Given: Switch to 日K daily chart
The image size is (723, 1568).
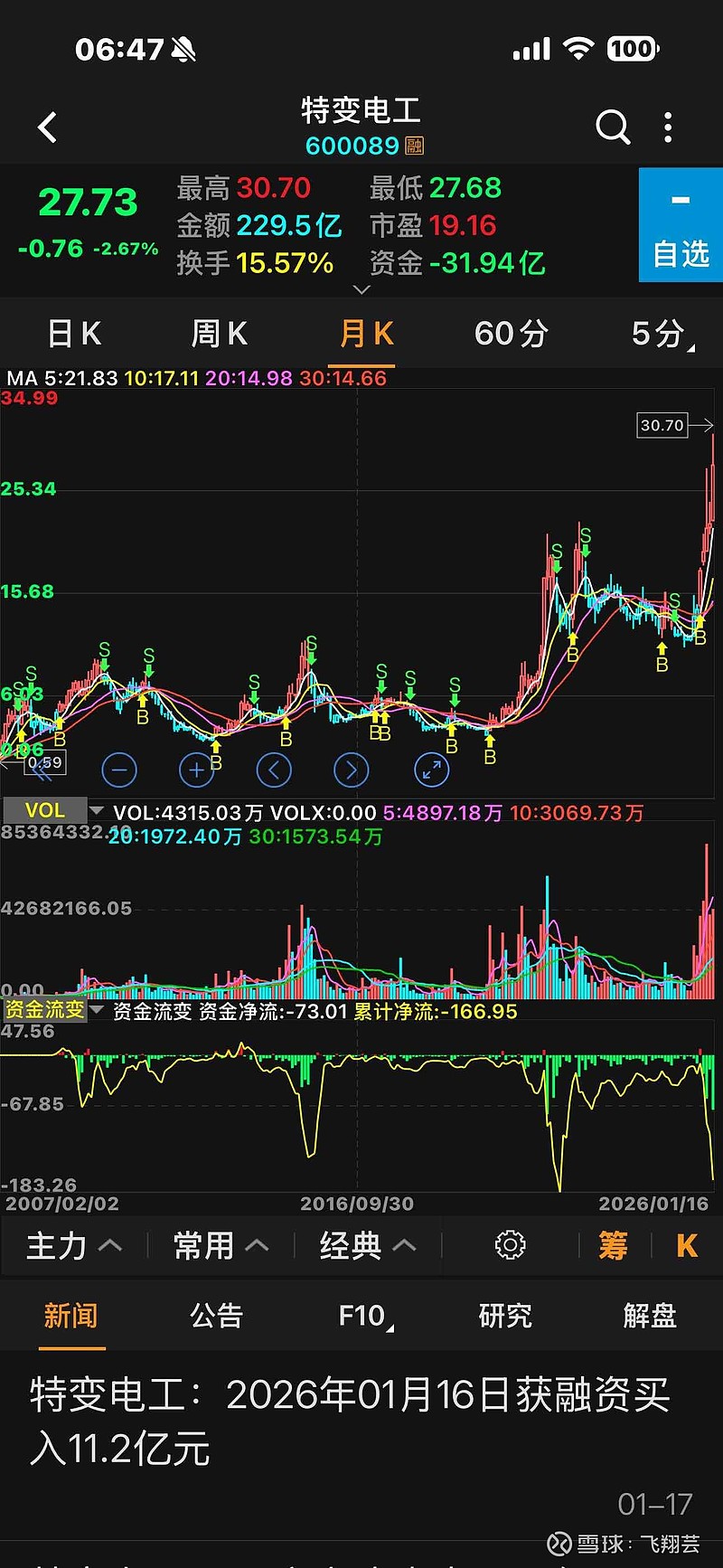Looking at the screenshot, I should (74, 334).
